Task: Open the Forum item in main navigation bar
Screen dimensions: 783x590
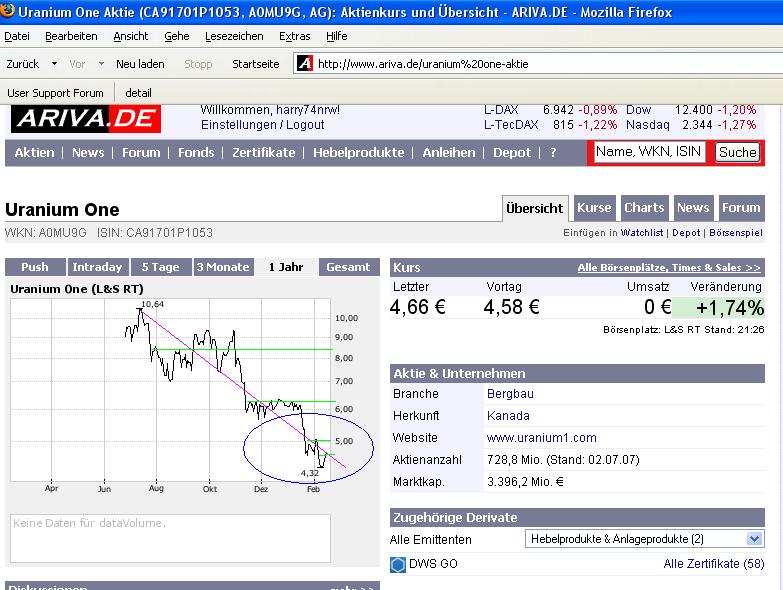Action: [141, 153]
